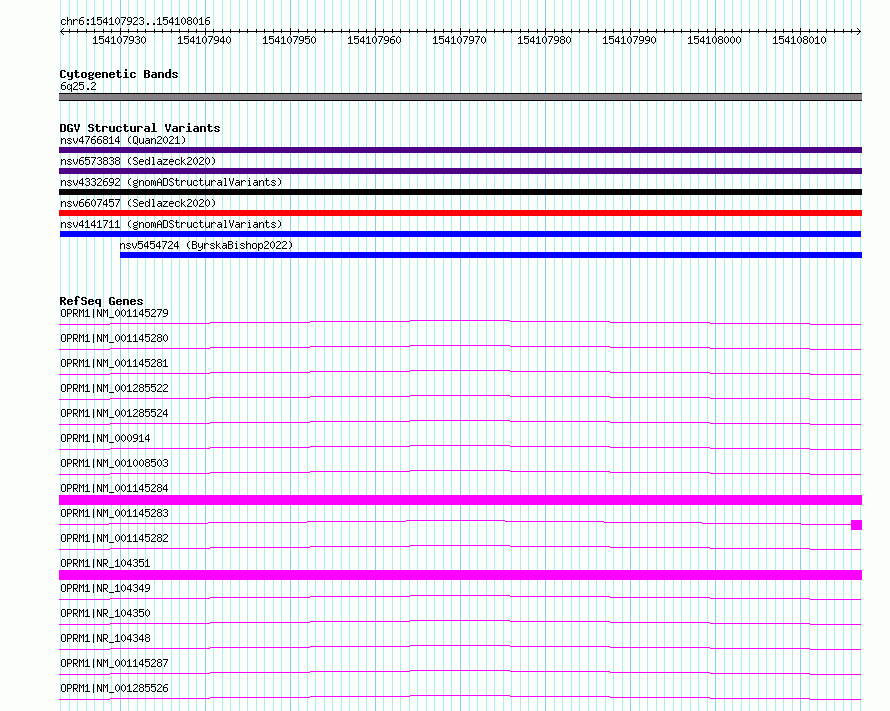Image resolution: width=890 pixels, height=711 pixels.
Task: Click ruler position 154107930
Action: pyautogui.click(x=119, y=40)
